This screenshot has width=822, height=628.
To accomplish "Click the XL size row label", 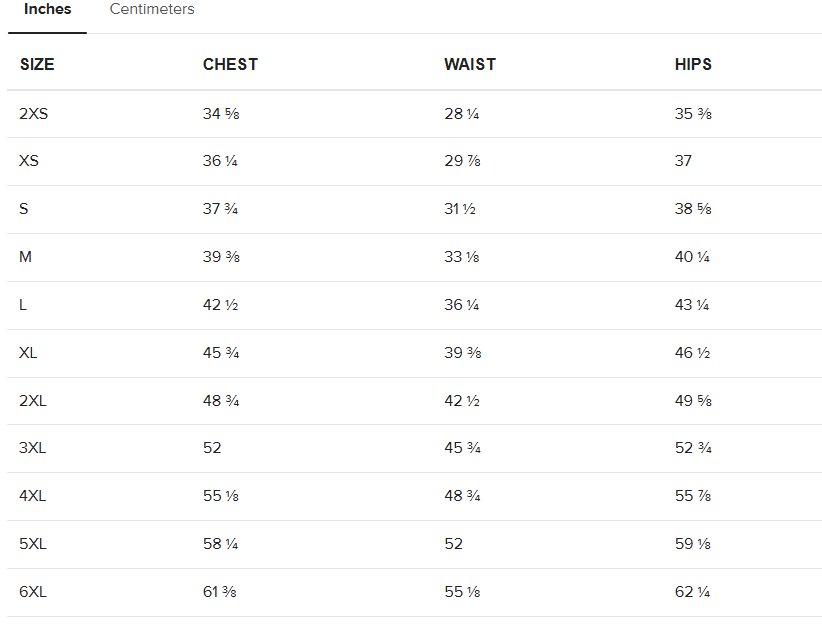I will [28, 353].
